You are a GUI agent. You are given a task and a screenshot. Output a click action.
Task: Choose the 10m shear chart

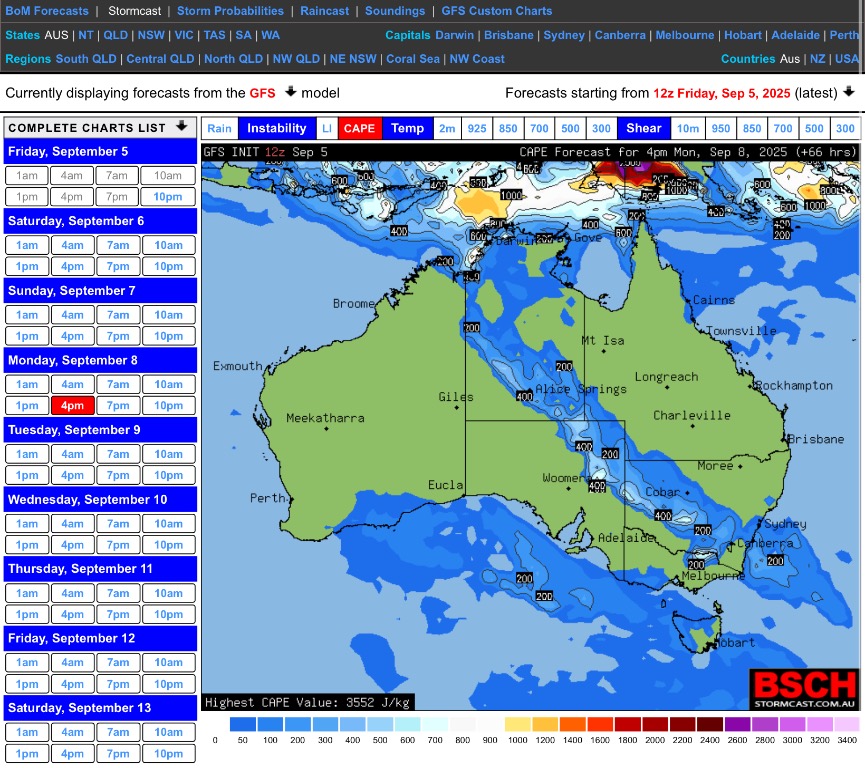(x=687, y=129)
